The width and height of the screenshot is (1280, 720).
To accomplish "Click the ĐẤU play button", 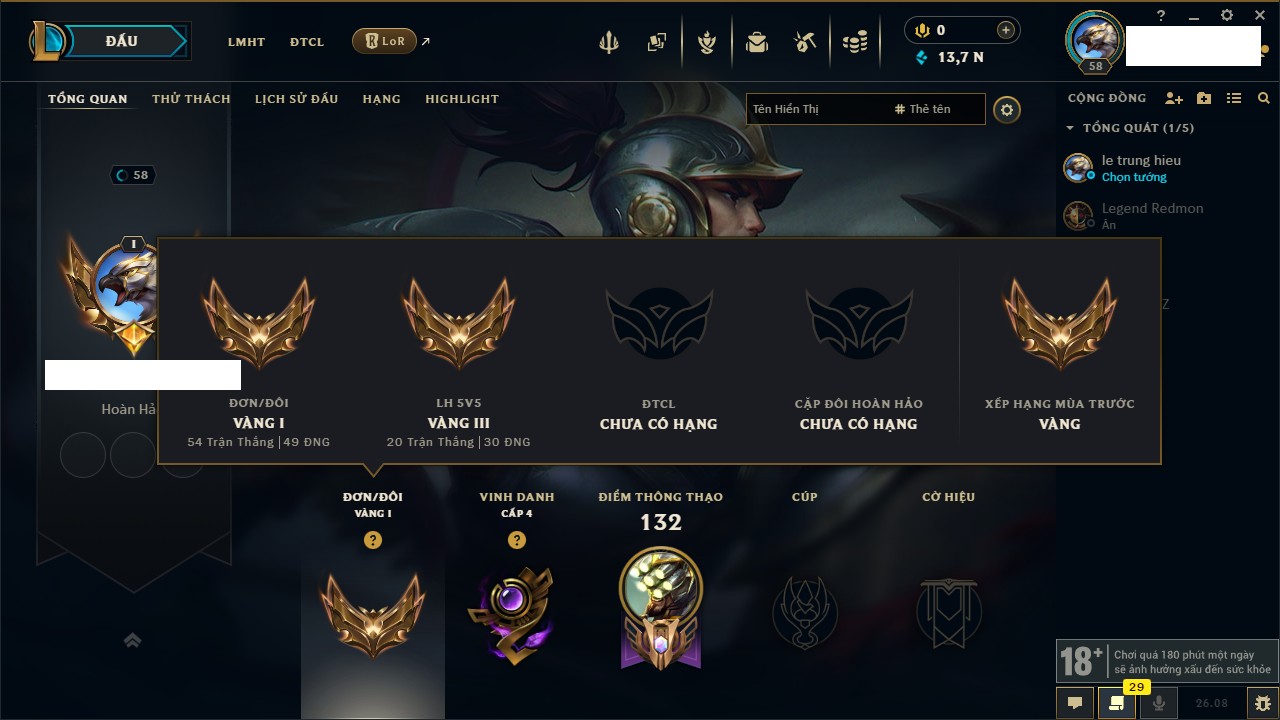I will click(121, 41).
